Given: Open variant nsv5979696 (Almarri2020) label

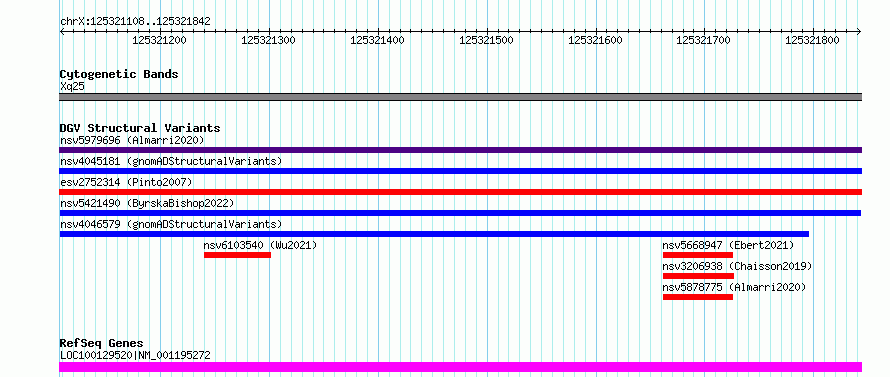Looking at the screenshot, I should (132, 140).
